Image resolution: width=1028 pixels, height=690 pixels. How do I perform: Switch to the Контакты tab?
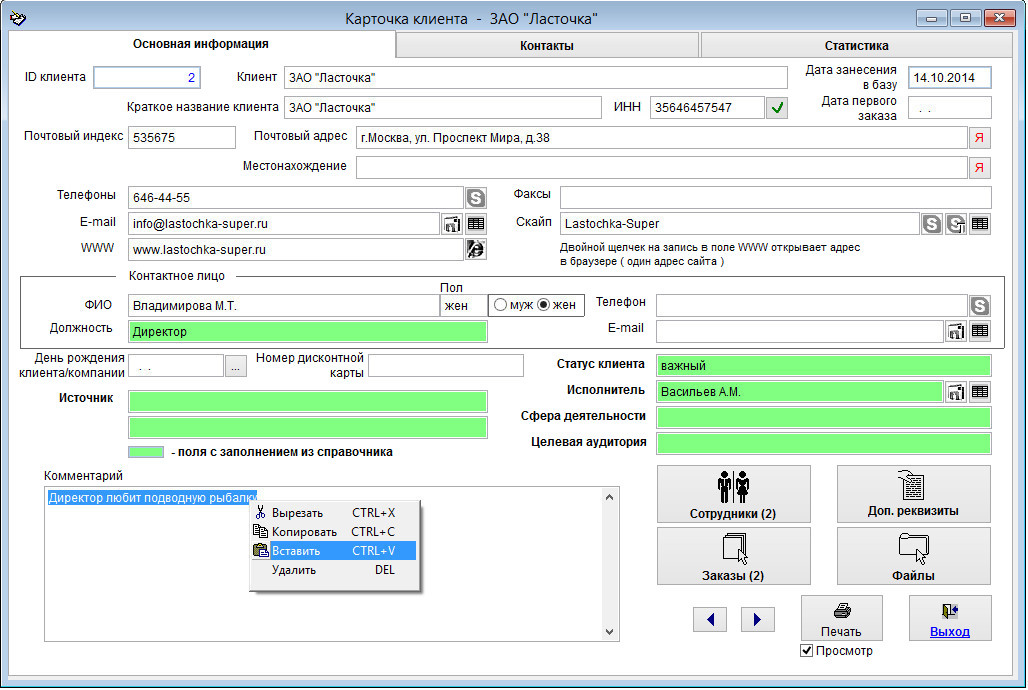pos(547,46)
